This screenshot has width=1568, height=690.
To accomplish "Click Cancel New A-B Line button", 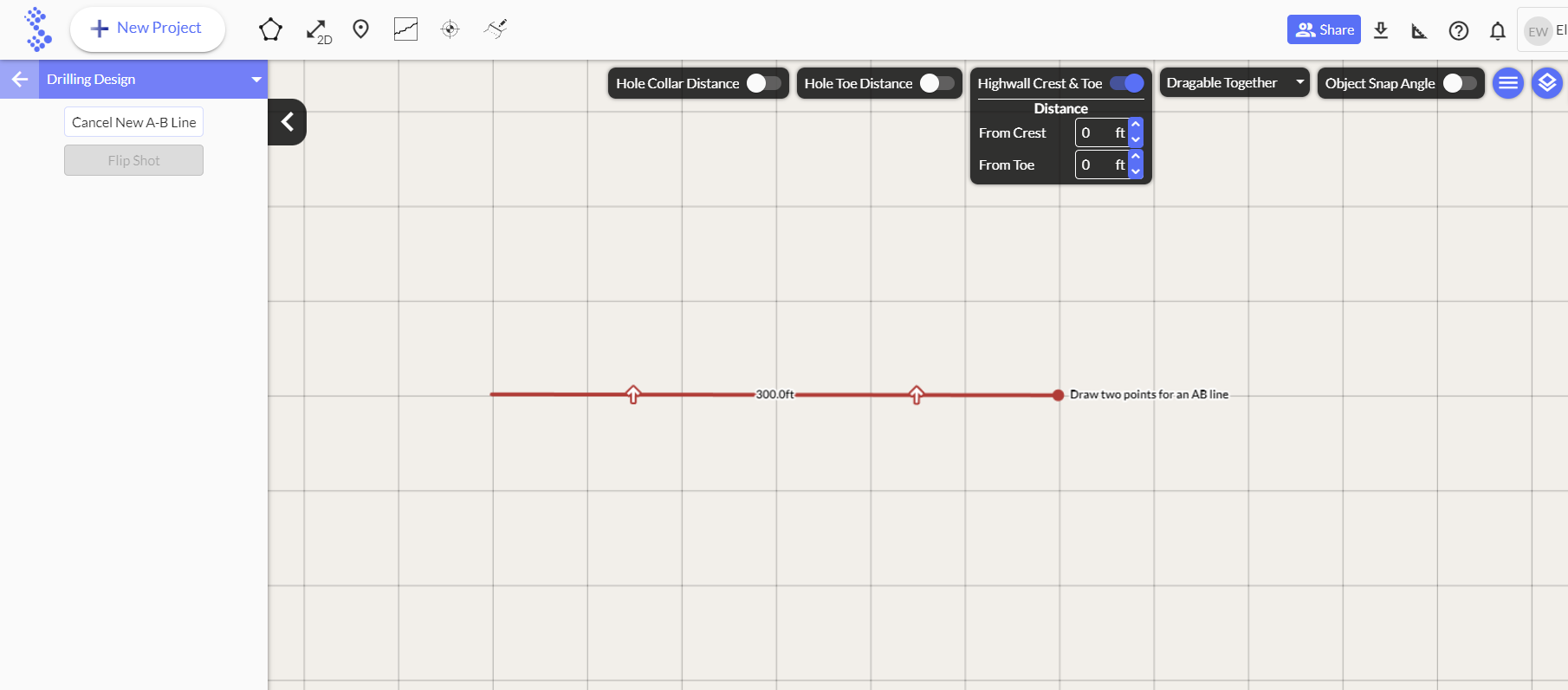I will [133, 122].
